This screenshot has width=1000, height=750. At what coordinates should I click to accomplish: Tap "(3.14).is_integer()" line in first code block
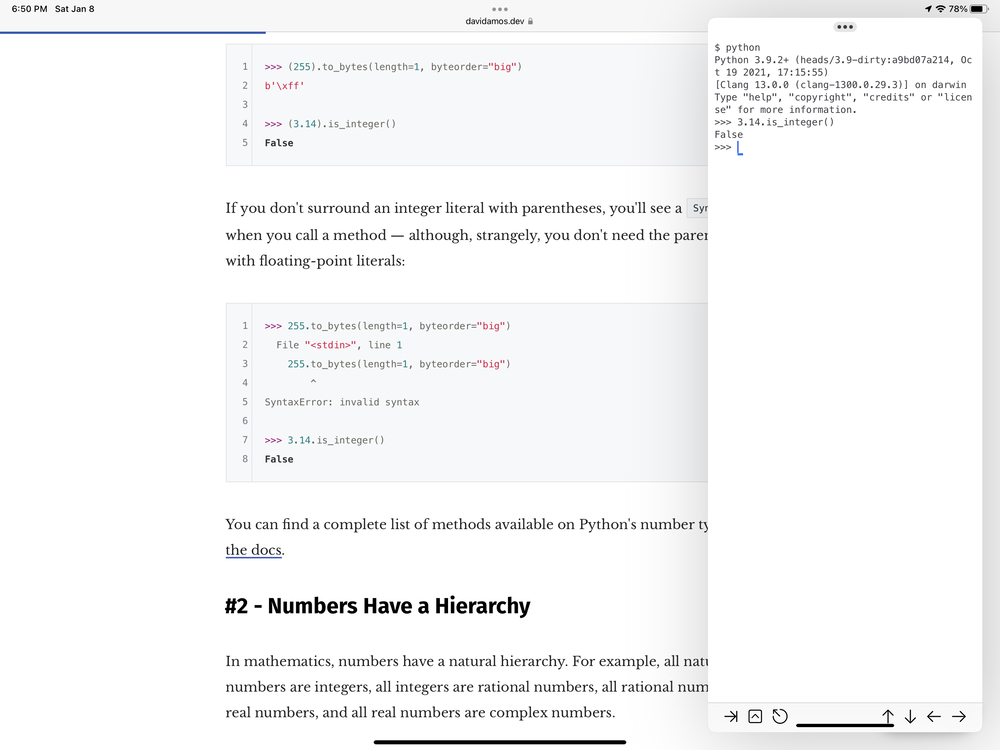point(330,124)
